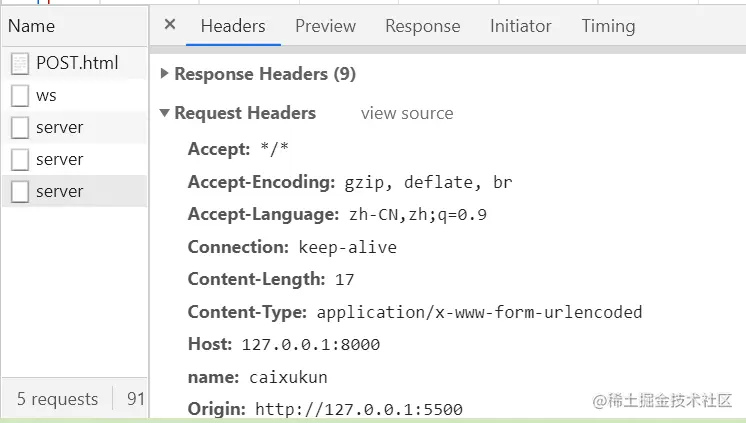Click the ws request file icon

(x=20, y=96)
